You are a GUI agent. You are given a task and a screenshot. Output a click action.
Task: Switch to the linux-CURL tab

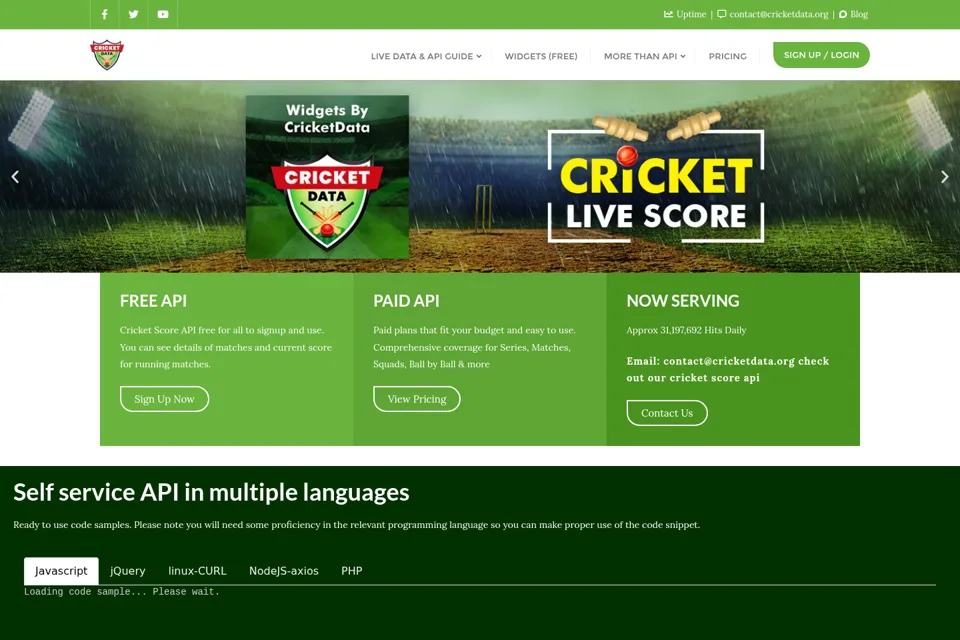pos(197,571)
